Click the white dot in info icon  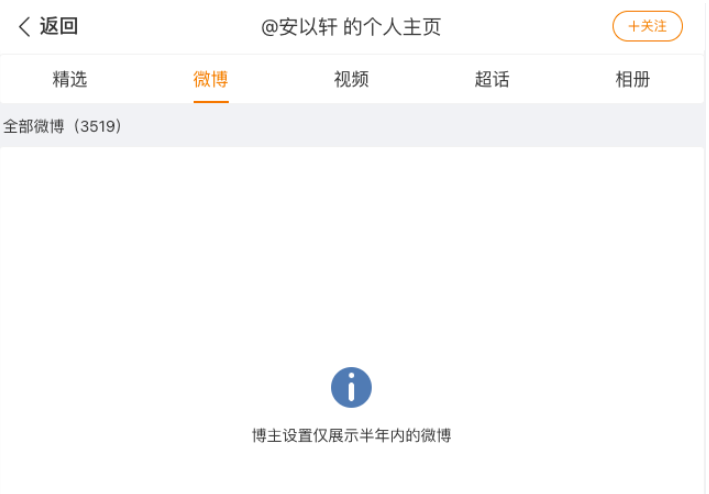(x=351, y=375)
